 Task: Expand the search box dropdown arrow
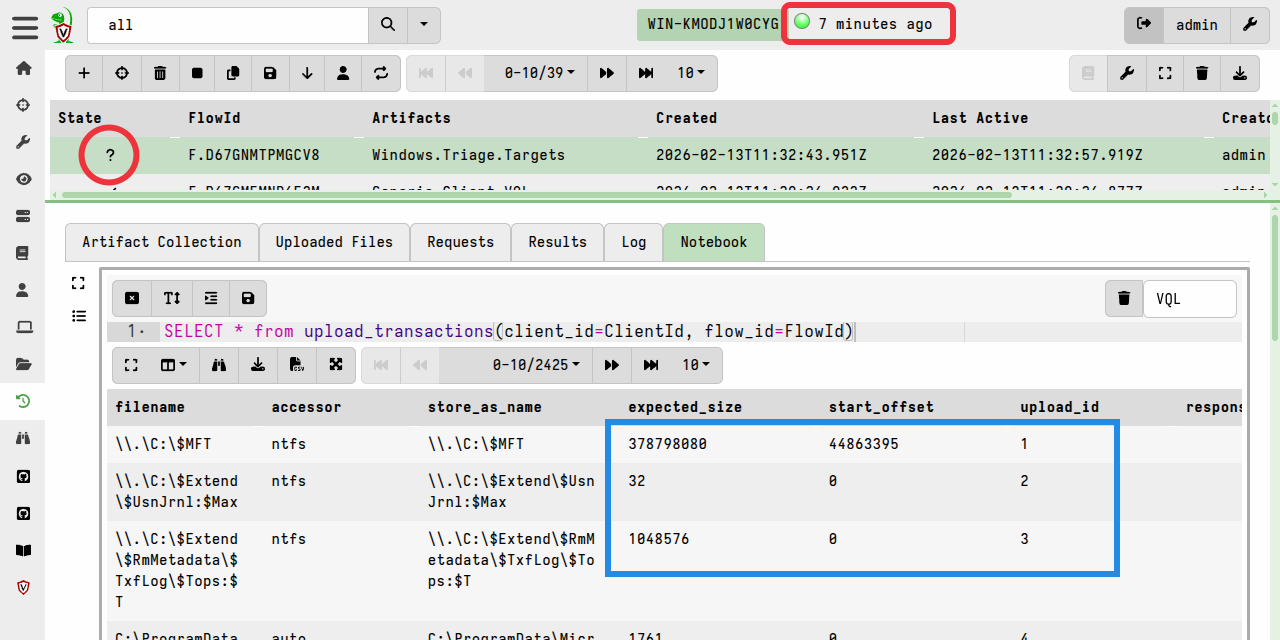tap(424, 25)
